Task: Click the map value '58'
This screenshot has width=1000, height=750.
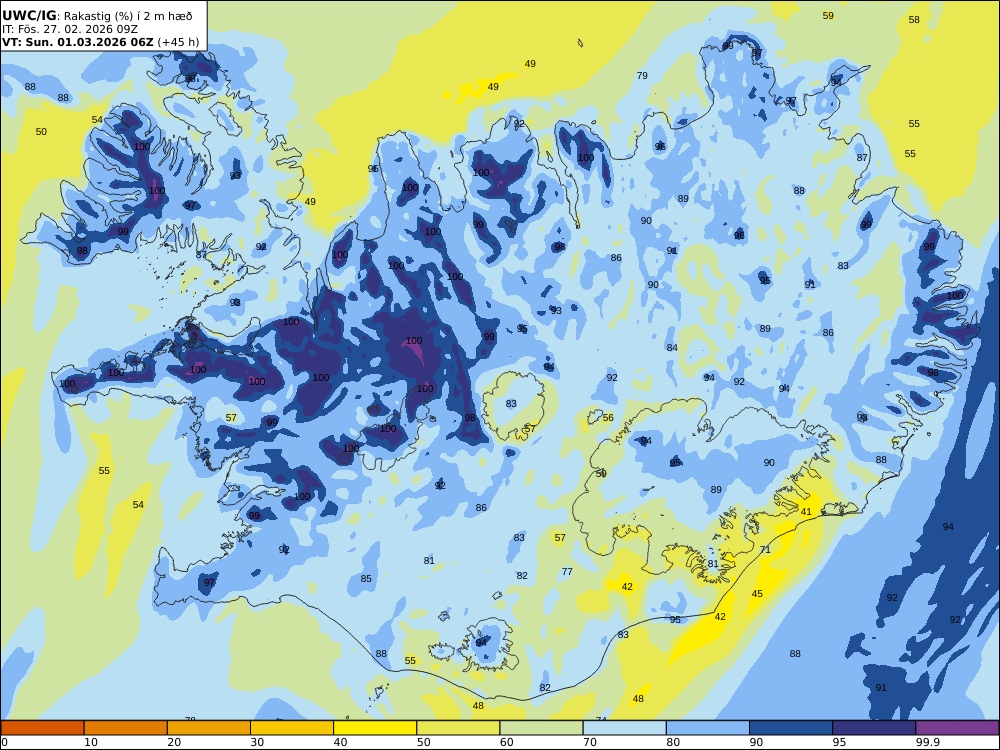Action: [914, 20]
